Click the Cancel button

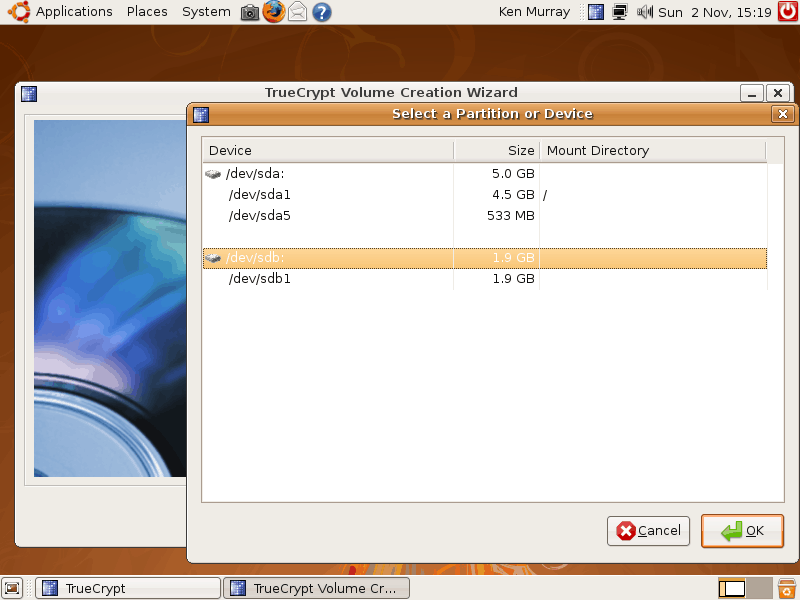coord(648,531)
